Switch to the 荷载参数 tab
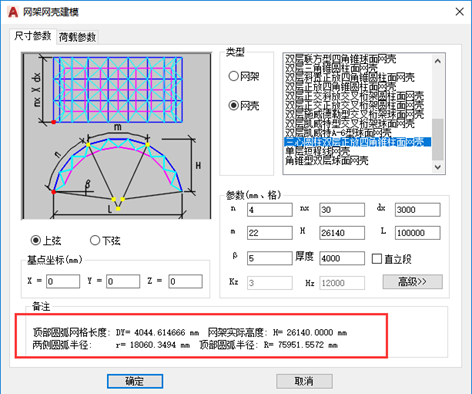The width and height of the screenshot is (472, 394). 77,37
